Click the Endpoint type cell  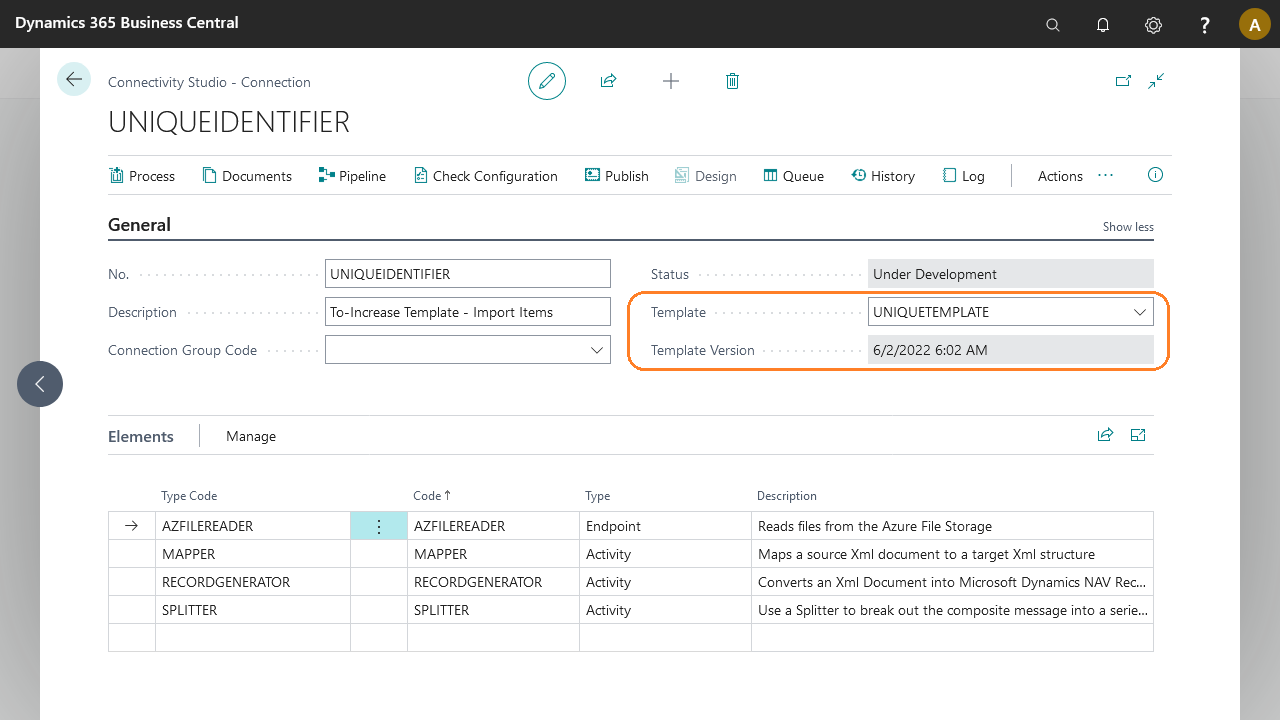coord(665,526)
